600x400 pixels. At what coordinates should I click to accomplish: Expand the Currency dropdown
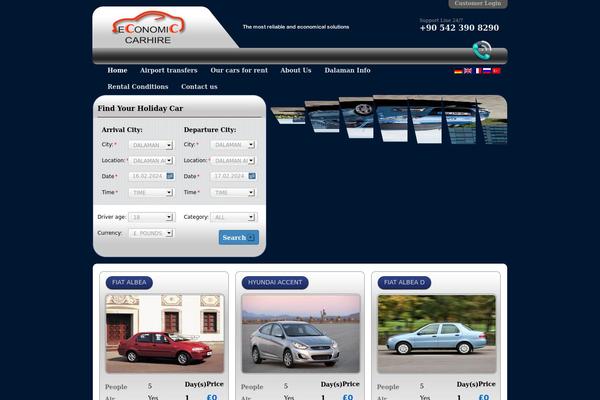(x=152, y=233)
